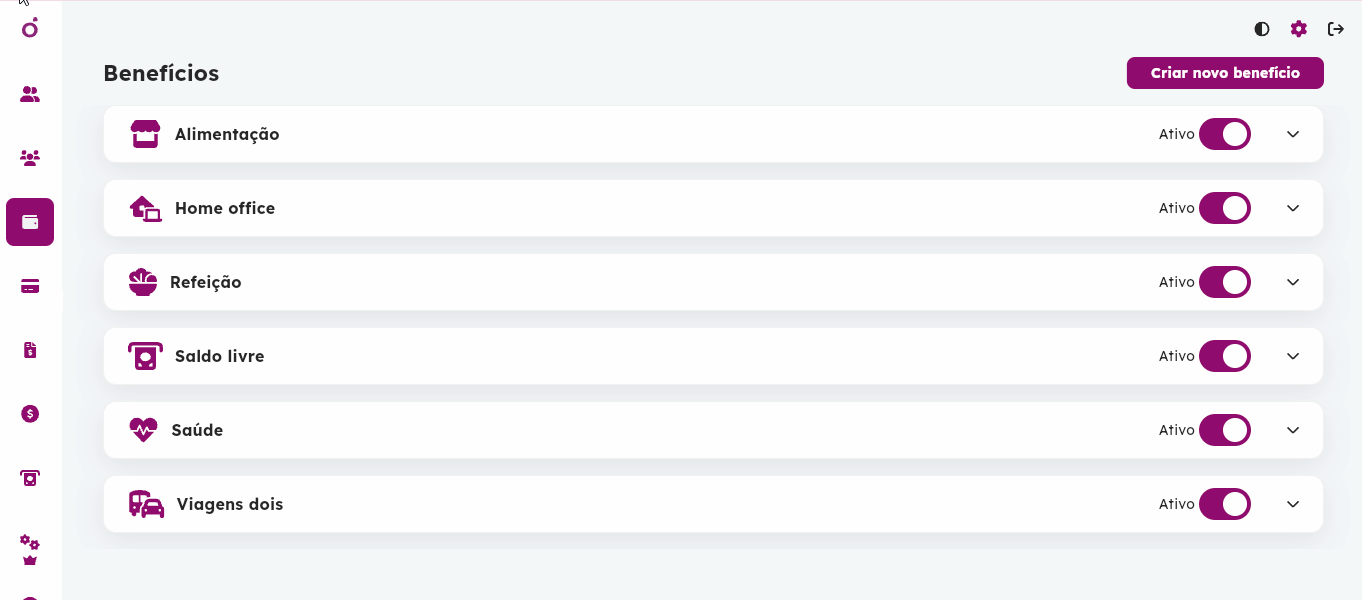This screenshot has width=1362, height=600.
Task: Turn off the Home office toggle
Action: (x=1225, y=208)
